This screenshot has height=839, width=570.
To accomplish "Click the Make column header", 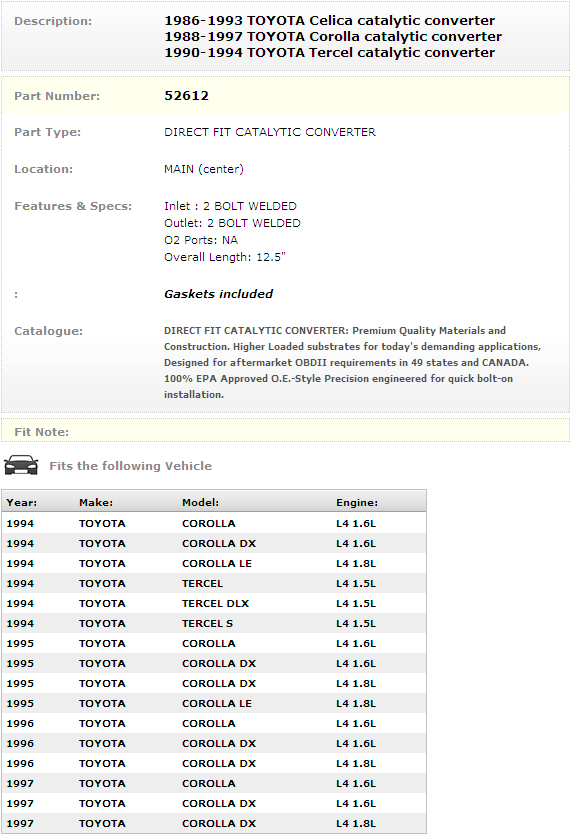I will click(96, 502).
